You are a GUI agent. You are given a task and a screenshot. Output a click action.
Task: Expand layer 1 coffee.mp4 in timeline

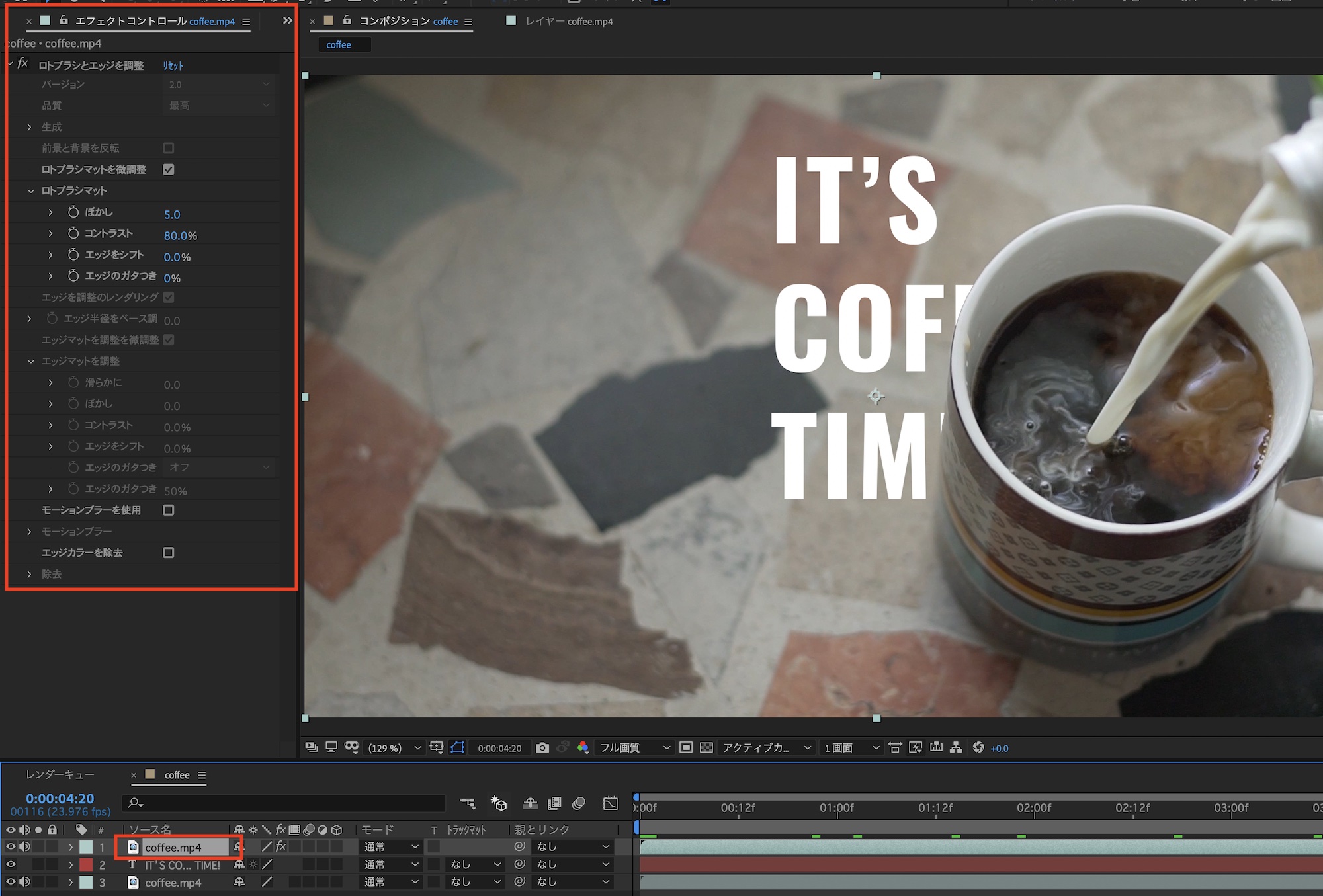coord(71,847)
